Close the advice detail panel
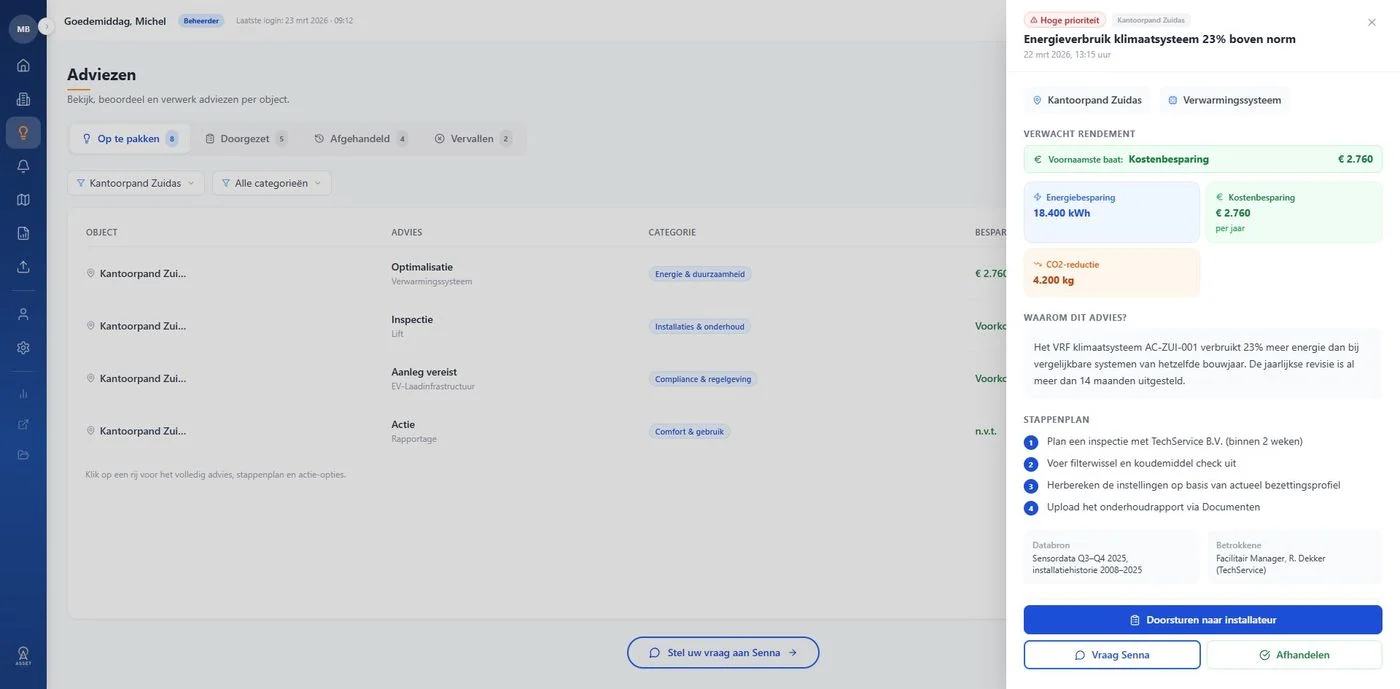The image size is (1400, 689). tap(1371, 22)
